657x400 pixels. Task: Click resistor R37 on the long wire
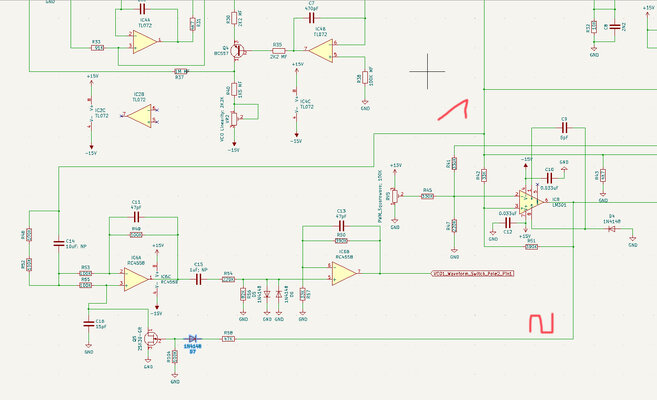(181, 72)
